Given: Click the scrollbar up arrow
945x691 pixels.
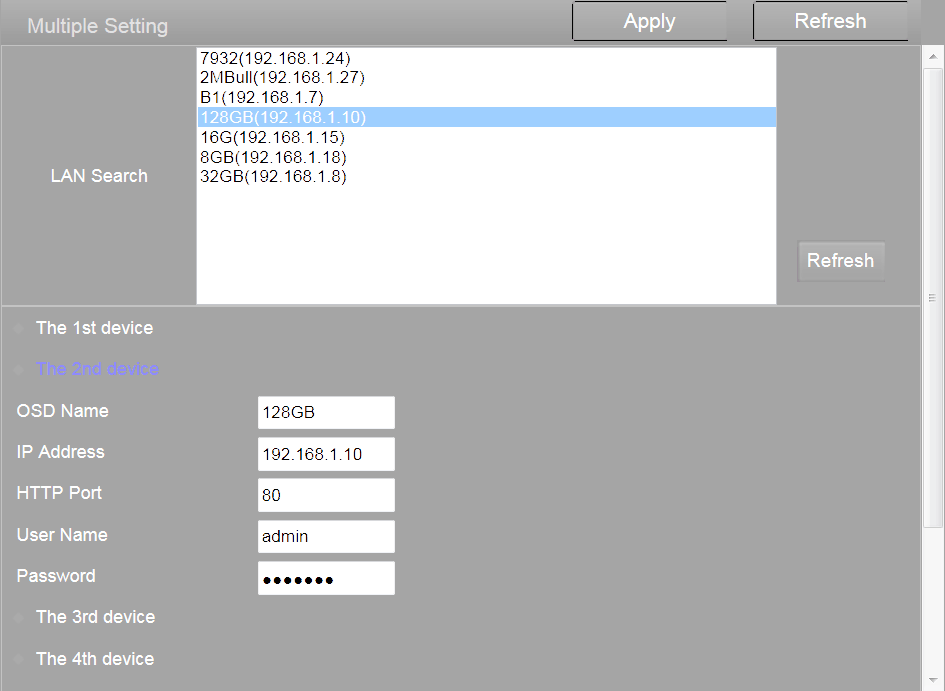Looking at the screenshot, I should point(932,57).
